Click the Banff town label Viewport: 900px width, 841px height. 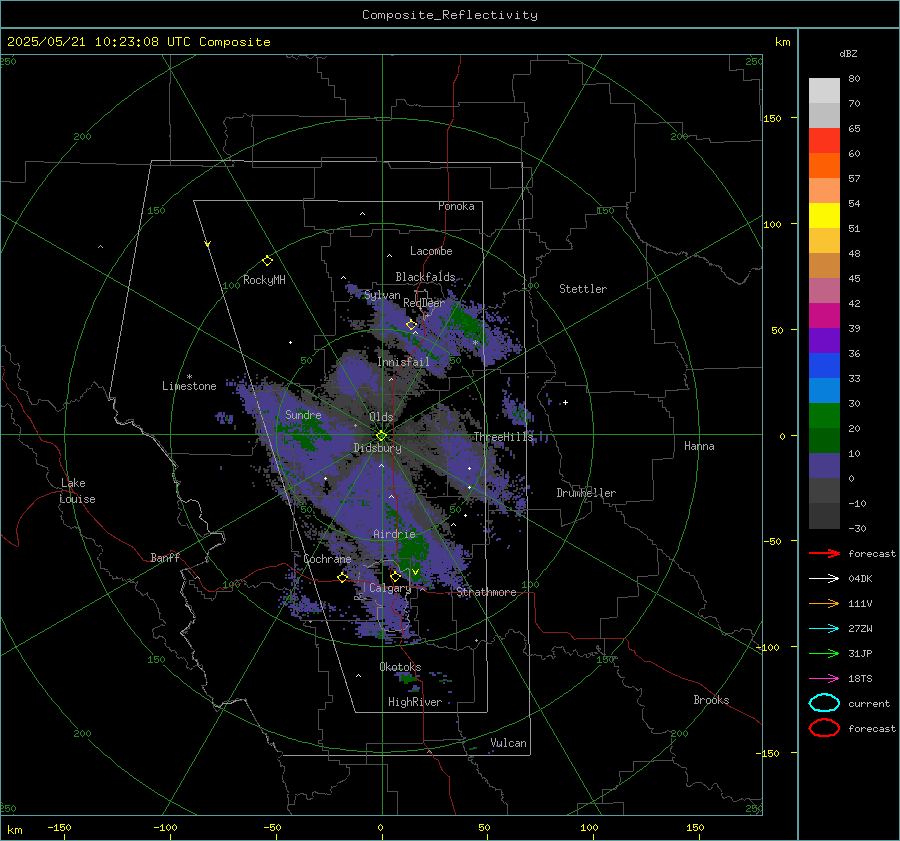(165, 557)
